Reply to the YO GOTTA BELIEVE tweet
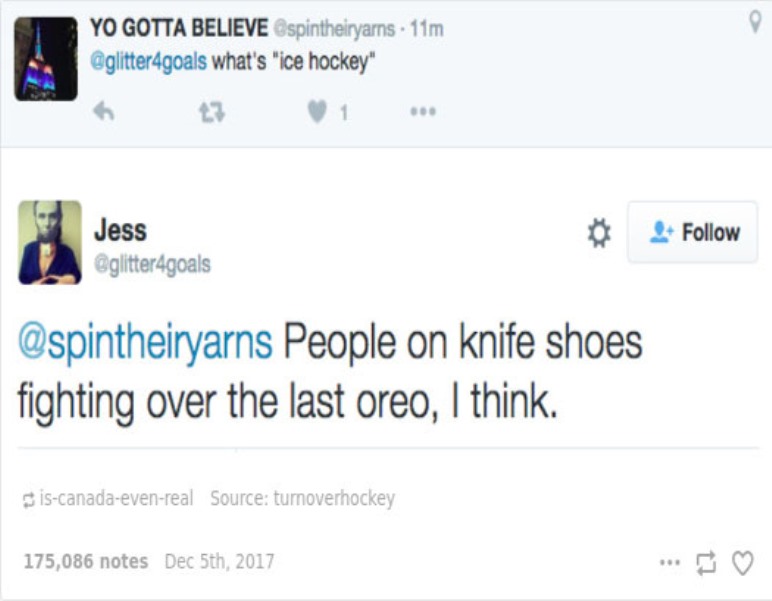 103,113
